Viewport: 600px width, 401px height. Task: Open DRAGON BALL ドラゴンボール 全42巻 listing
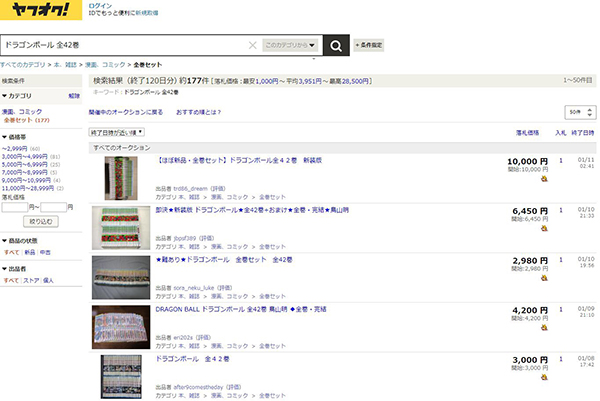click(241, 309)
